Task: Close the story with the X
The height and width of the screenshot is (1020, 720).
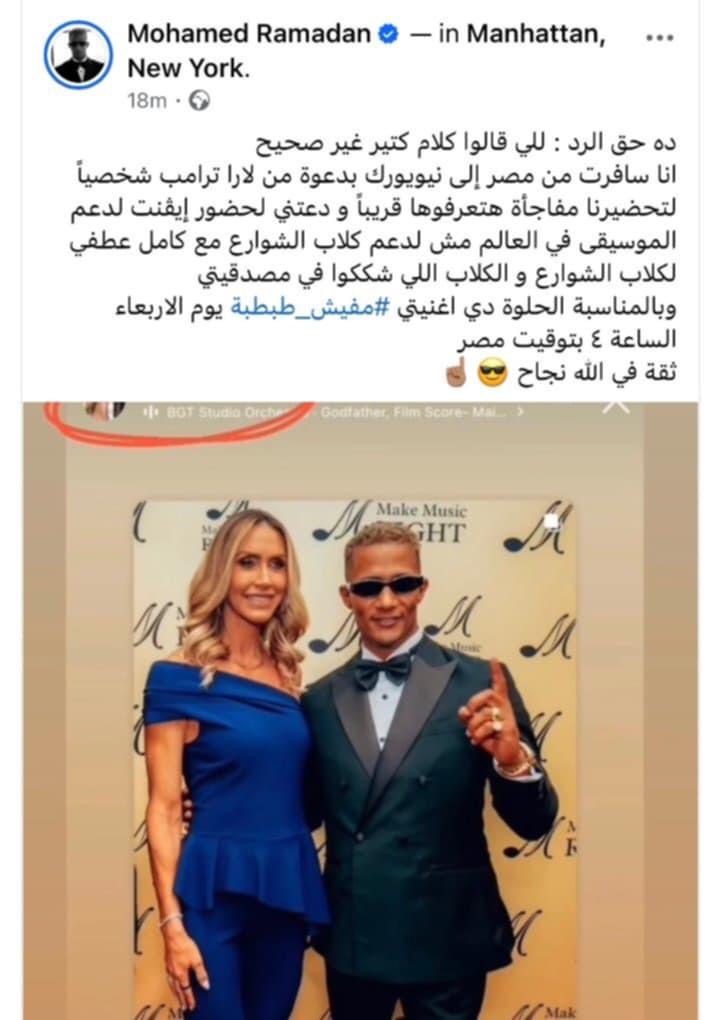Action: (x=616, y=407)
